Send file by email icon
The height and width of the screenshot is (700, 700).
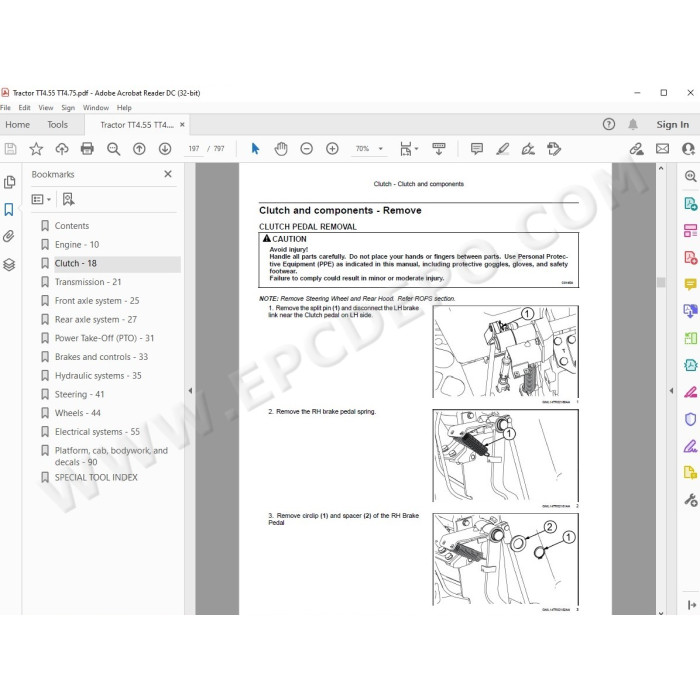coord(662,149)
